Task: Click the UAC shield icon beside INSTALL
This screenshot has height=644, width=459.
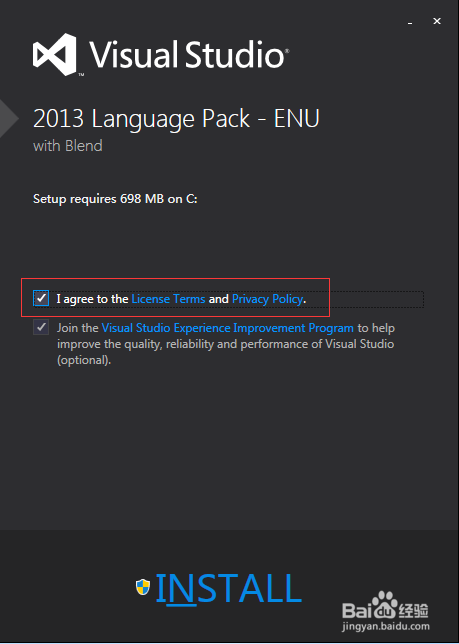Action: (143, 587)
